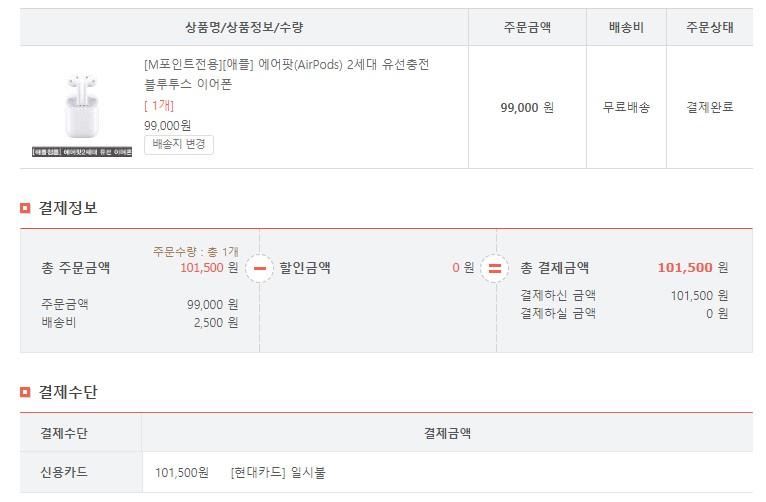The height and width of the screenshot is (502, 766).
Task: Click the 주문금액 column header
Action: (526, 27)
